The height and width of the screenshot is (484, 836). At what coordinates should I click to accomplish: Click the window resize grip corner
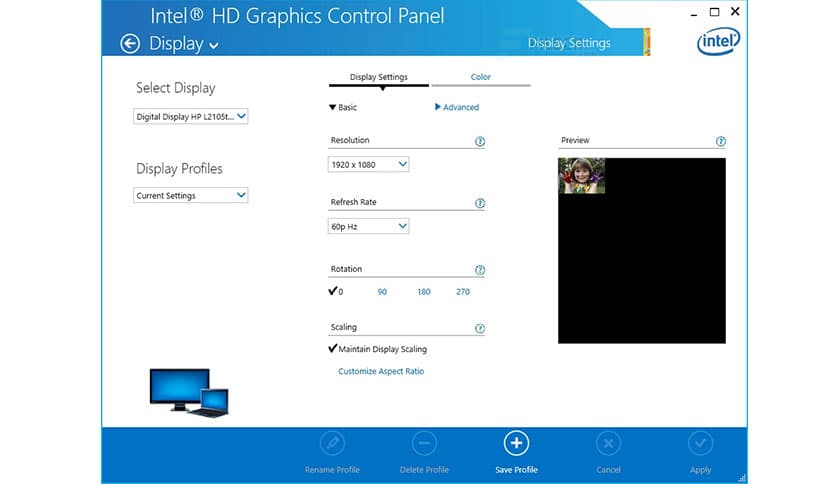tap(742, 478)
